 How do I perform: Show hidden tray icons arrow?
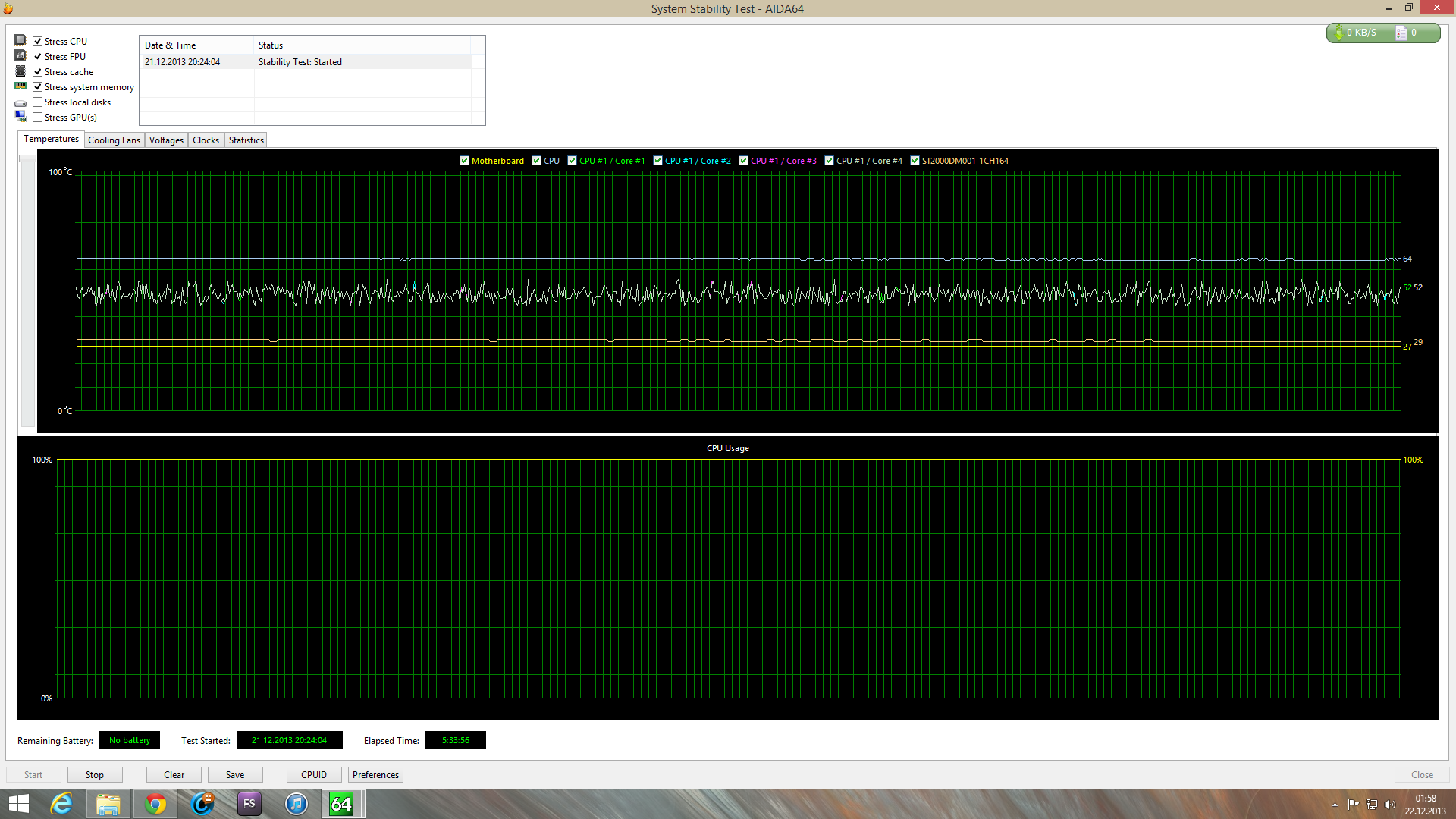[1335, 805]
